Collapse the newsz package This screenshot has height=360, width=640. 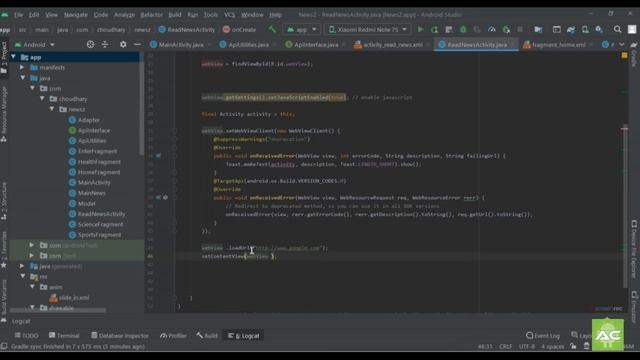click(x=52, y=109)
